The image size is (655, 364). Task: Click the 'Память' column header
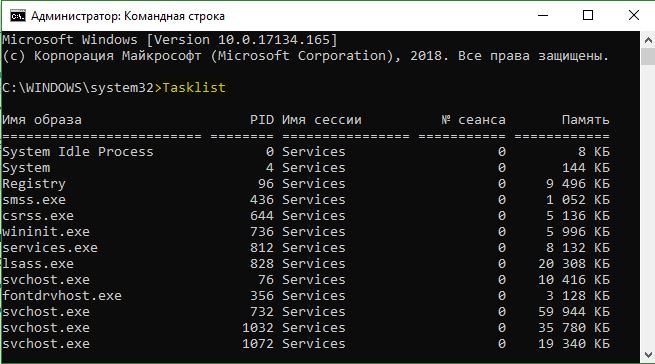click(585, 120)
